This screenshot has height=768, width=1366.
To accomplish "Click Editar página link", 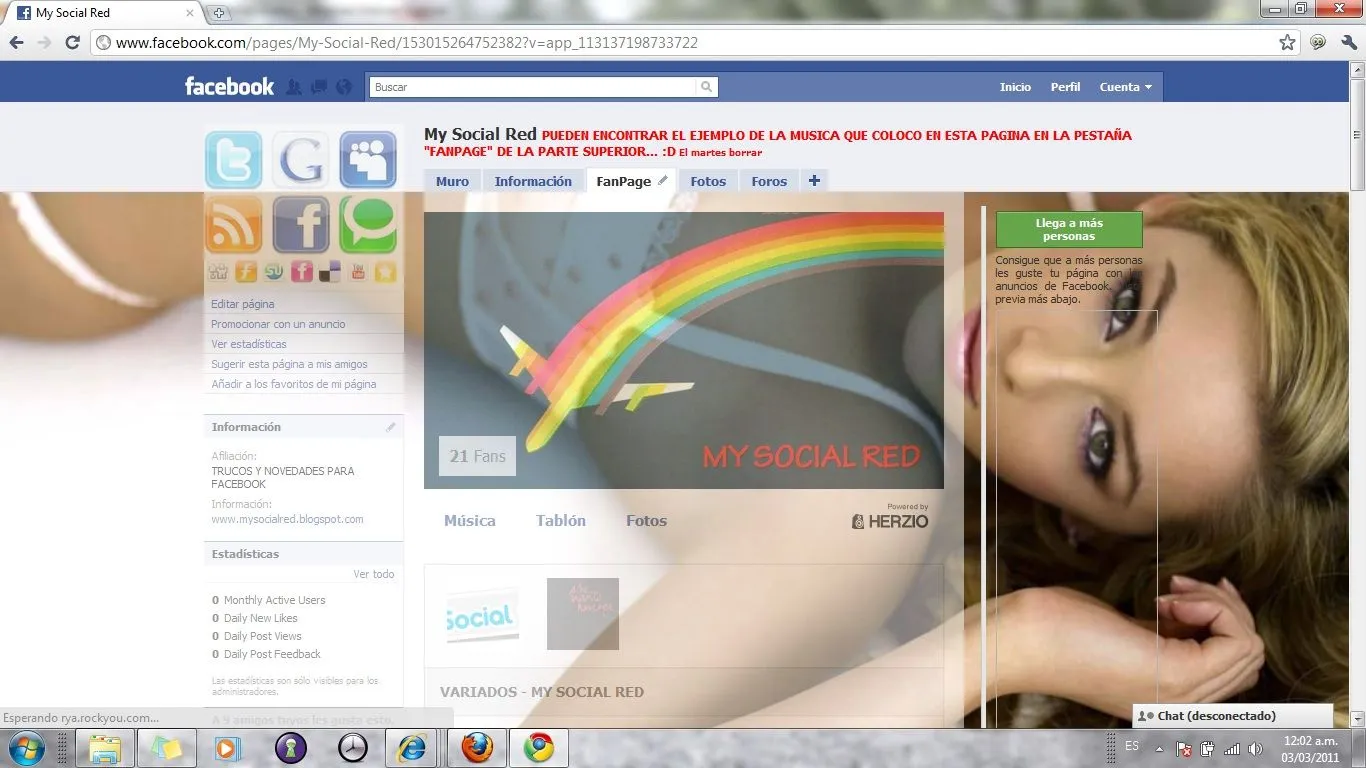I will coord(243,304).
